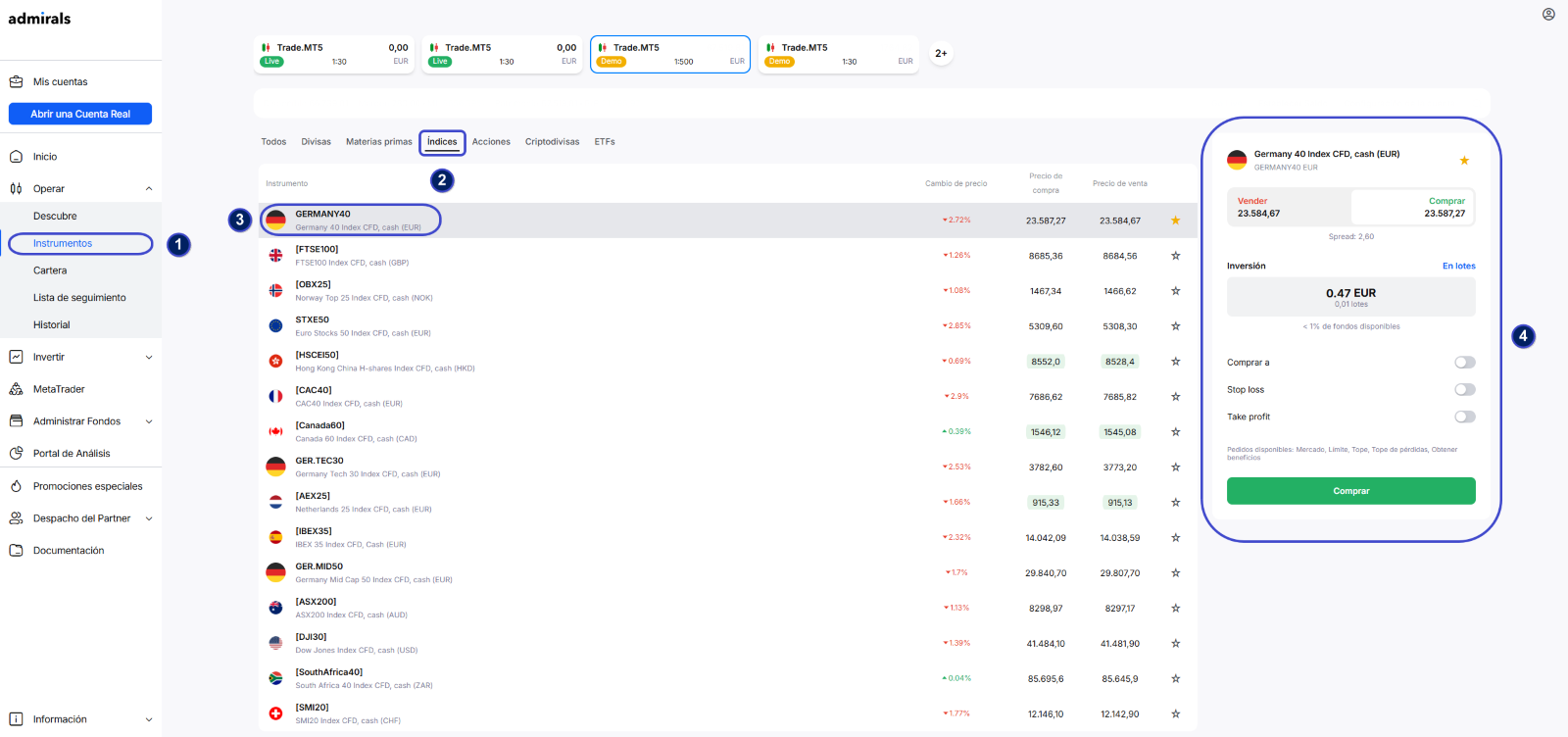The width and height of the screenshot is (1568, 737).
Task: Enable the Comprar a switch
Action: pyautogui.click(x=1465, y=363)
